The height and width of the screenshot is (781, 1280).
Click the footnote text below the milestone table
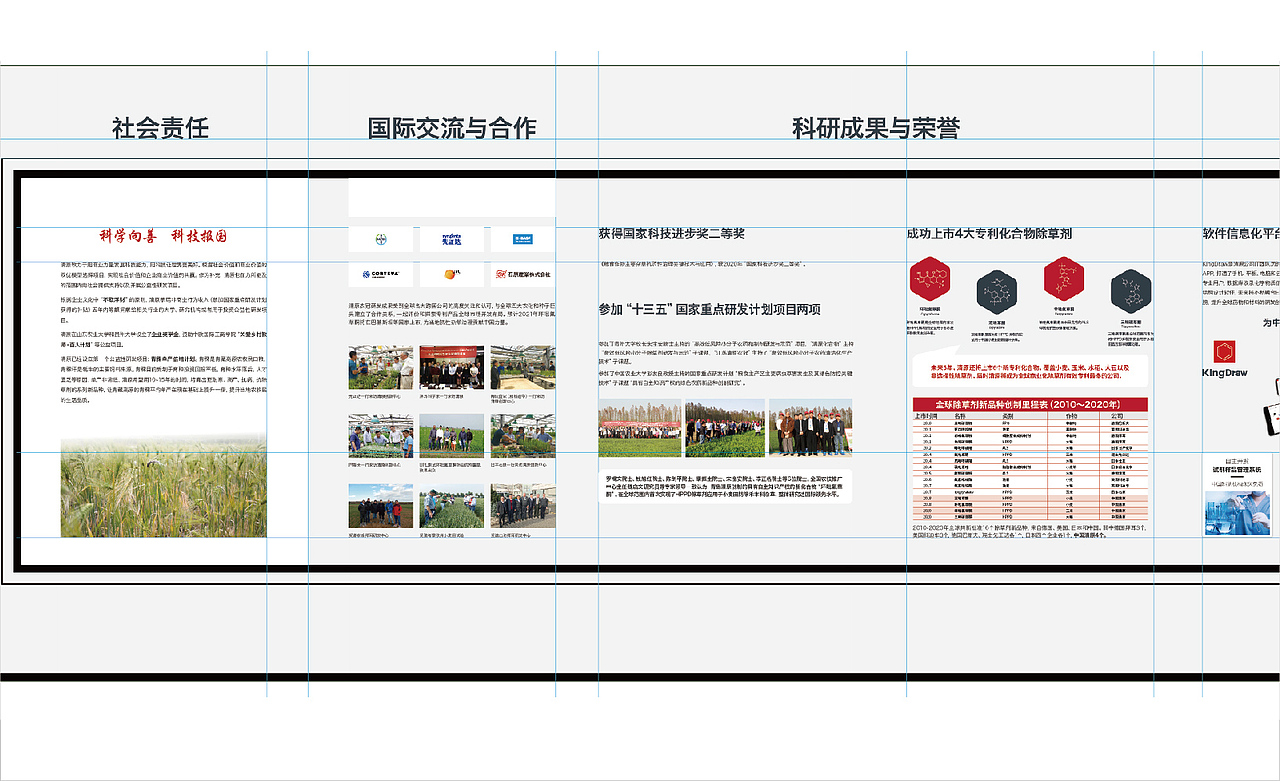coord(1031,531)
